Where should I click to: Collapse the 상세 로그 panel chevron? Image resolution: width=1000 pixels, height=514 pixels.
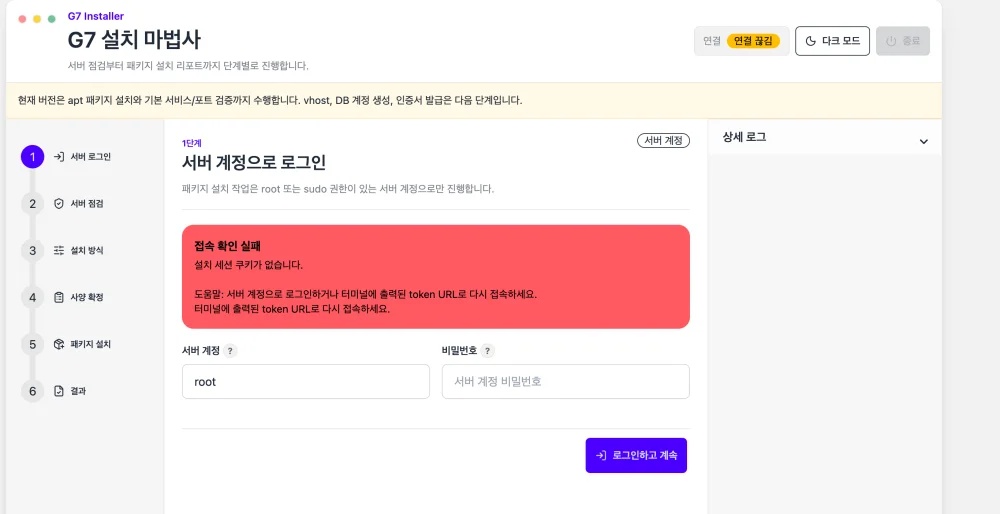pyautogui.click(x=923, y=142)
